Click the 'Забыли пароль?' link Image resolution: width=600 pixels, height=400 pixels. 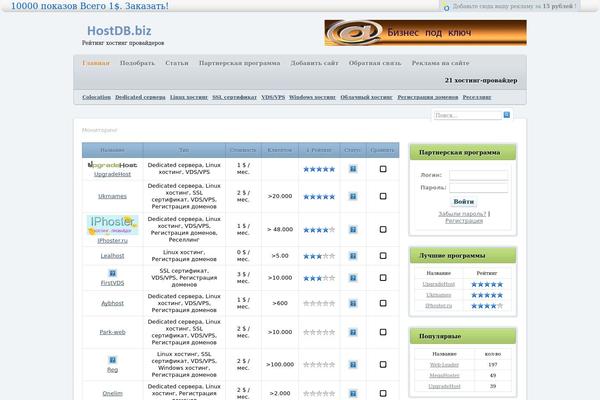pyautogui.click(x=462, y=214)
